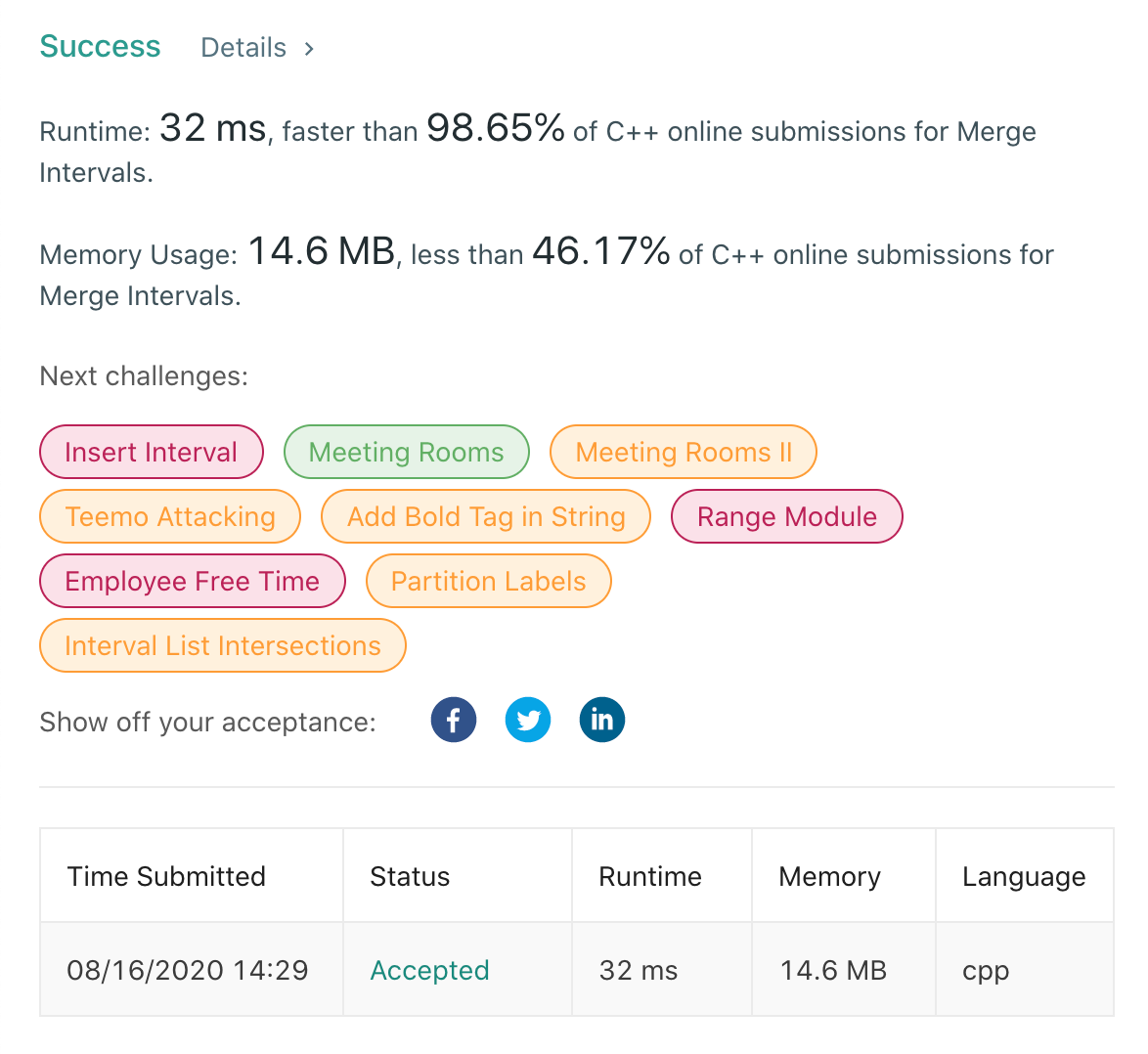Expand the Details chevron arrow
This screenshot has width=1148, height=1054.
tap(309, 48)
